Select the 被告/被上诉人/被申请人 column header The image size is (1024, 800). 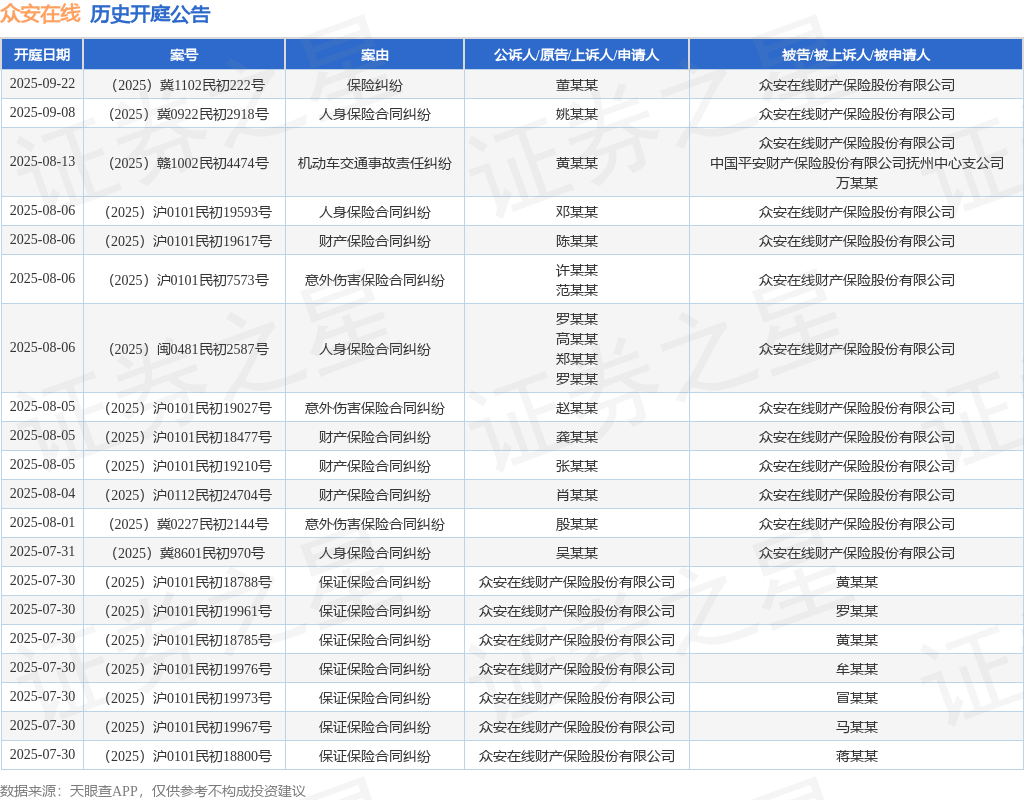(856, 55)
